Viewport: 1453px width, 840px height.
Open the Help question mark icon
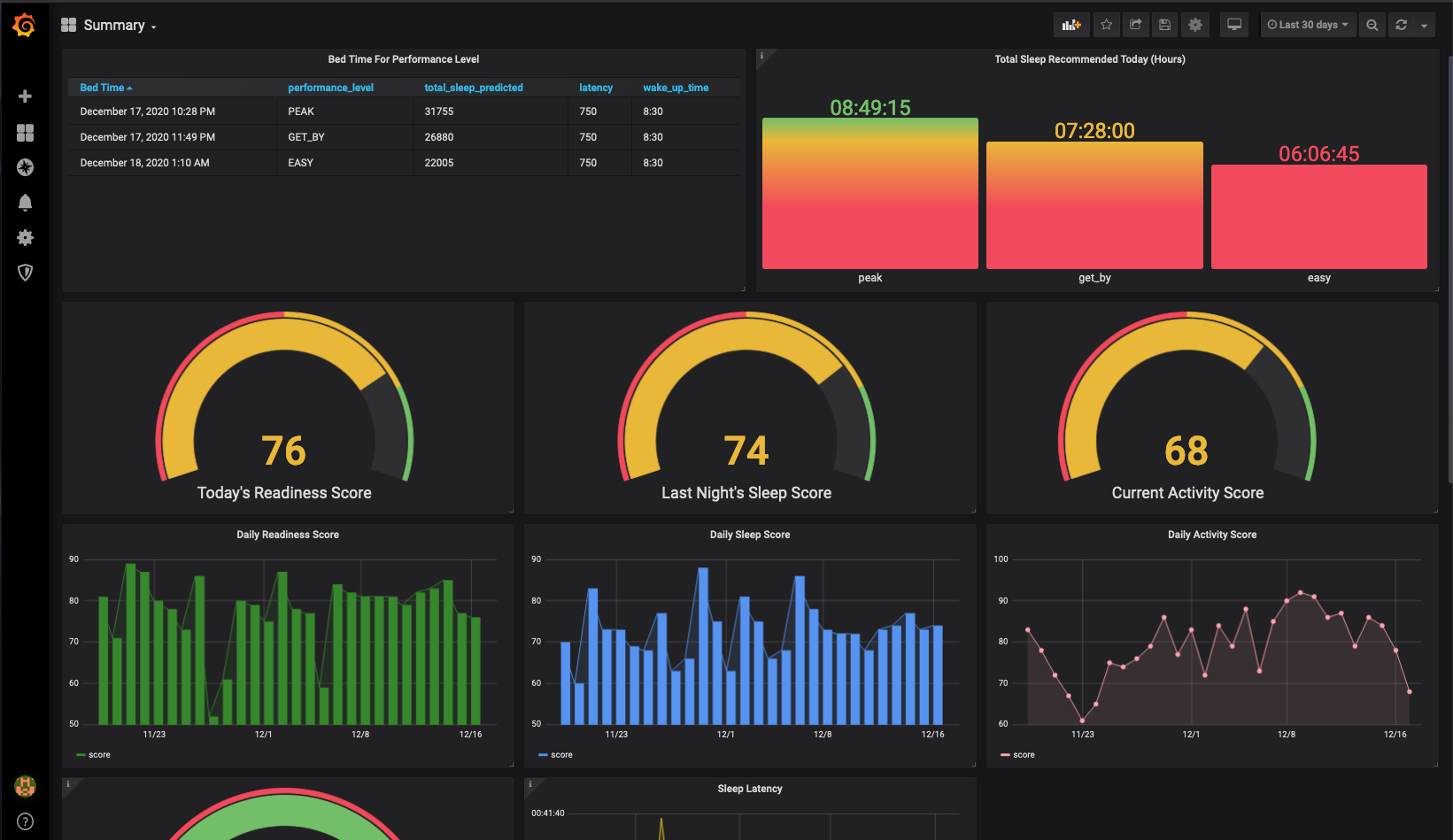pos(25,821)
